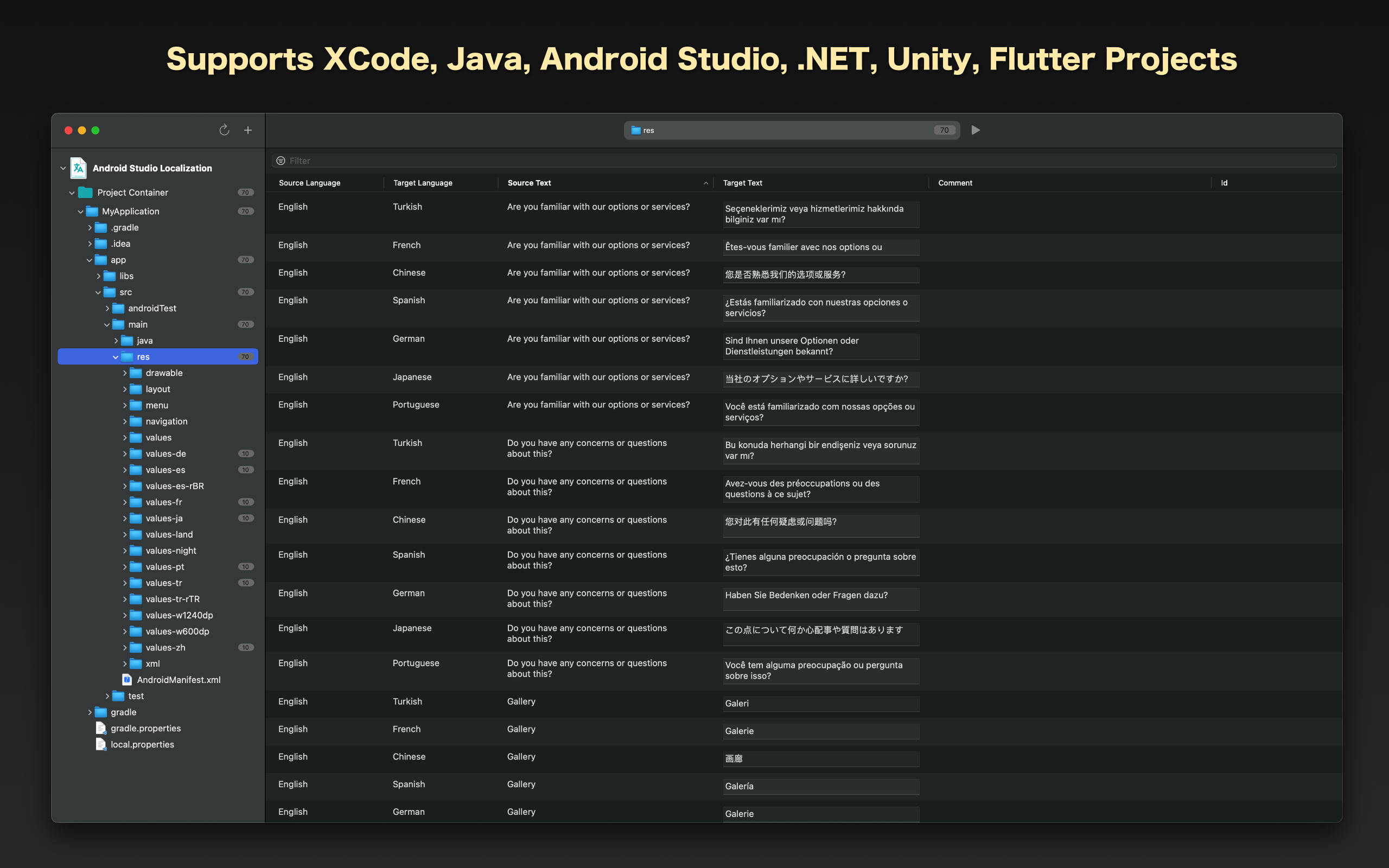1389x868 pixels.
Task: Click the res folder icon in the path bar
Action: coord(636,130)
